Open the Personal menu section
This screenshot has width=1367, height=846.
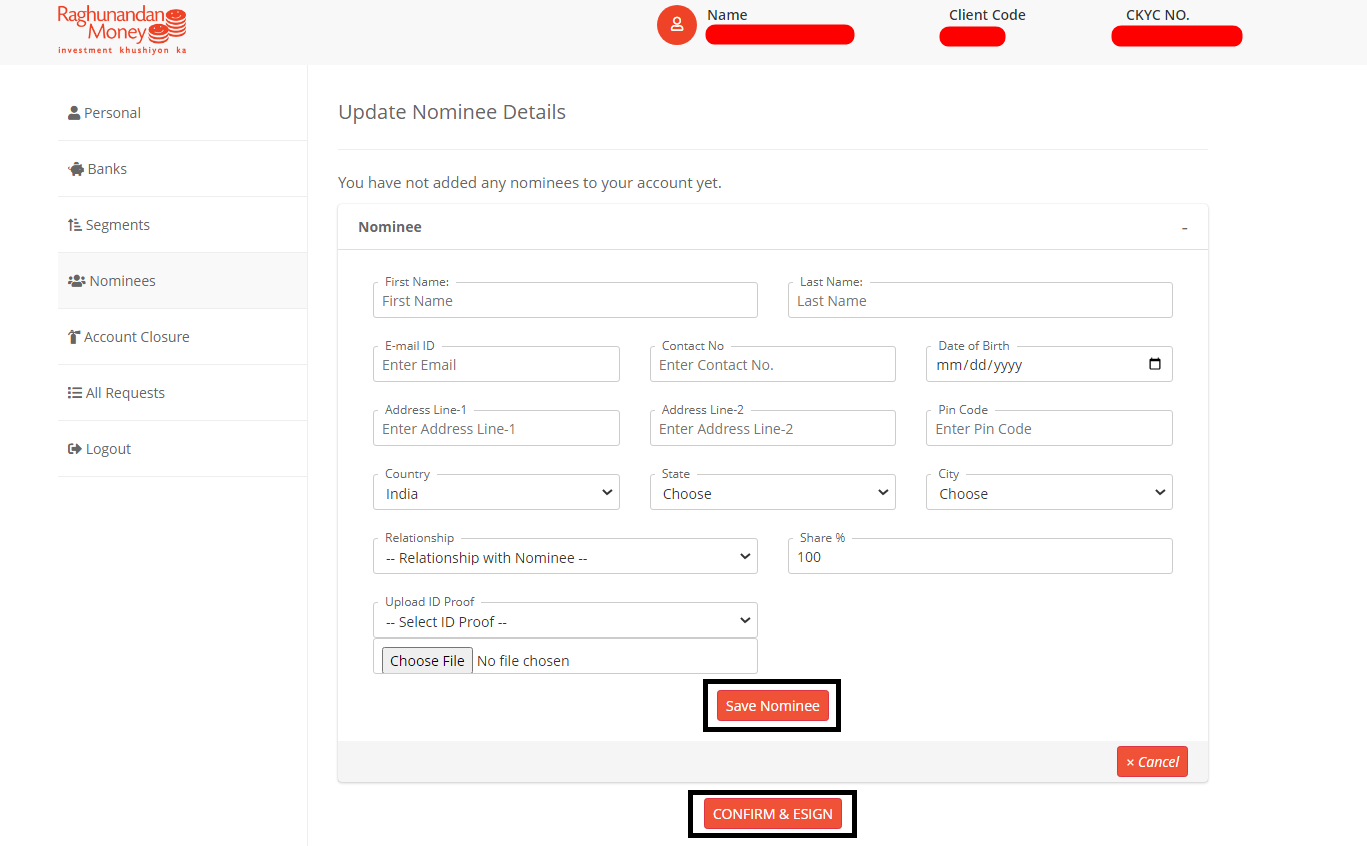(x=182, y=113)
